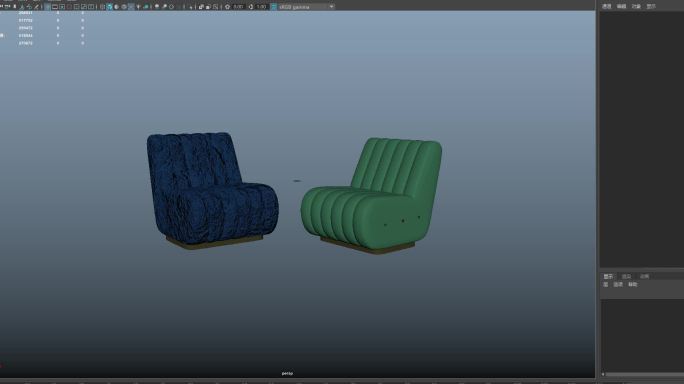Click the layer editor horizontal scrollbar
Screen dimensions: 684x384
(643, 374)
